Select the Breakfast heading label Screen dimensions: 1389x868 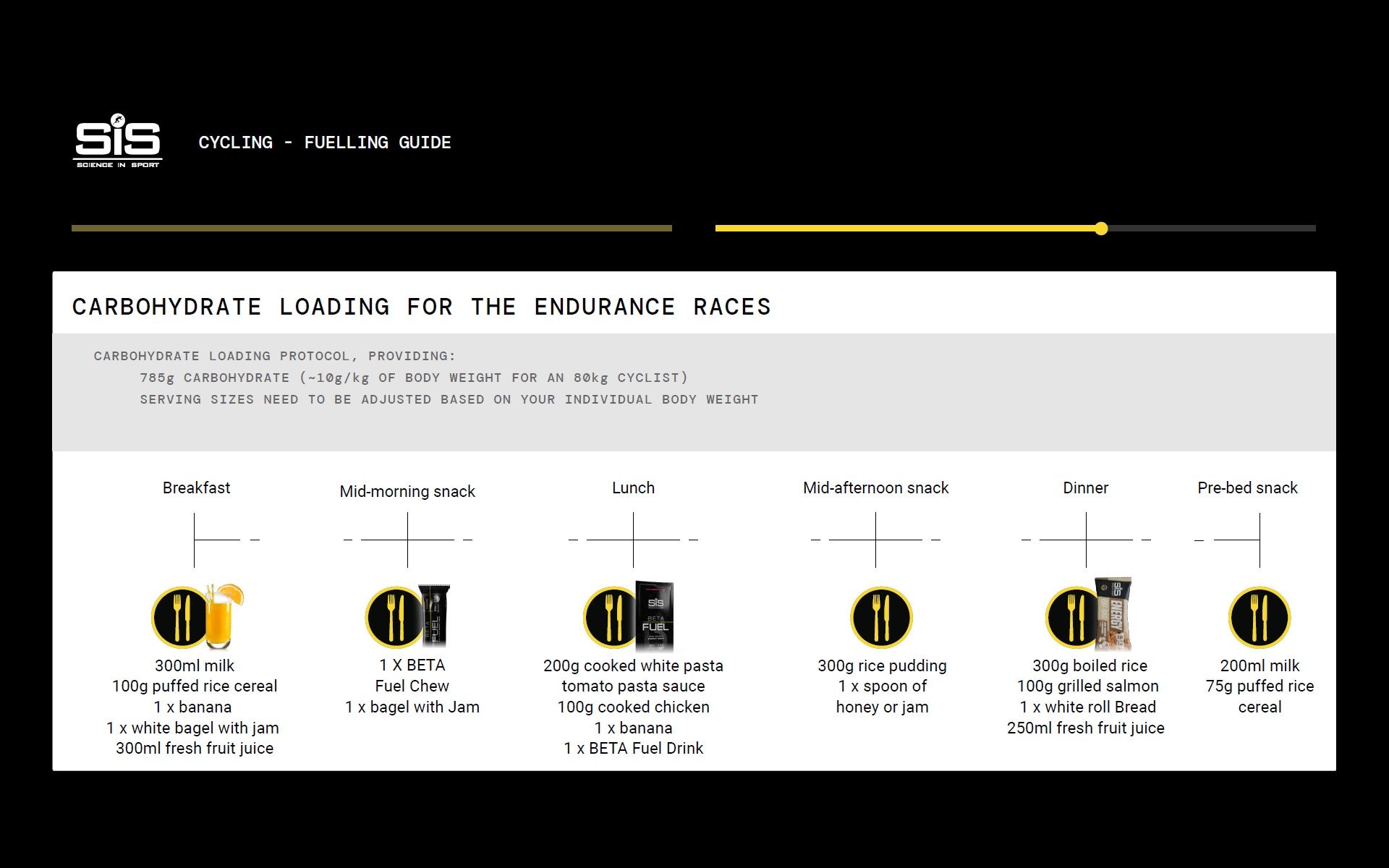pyautogui.click(x=196, y=488)
